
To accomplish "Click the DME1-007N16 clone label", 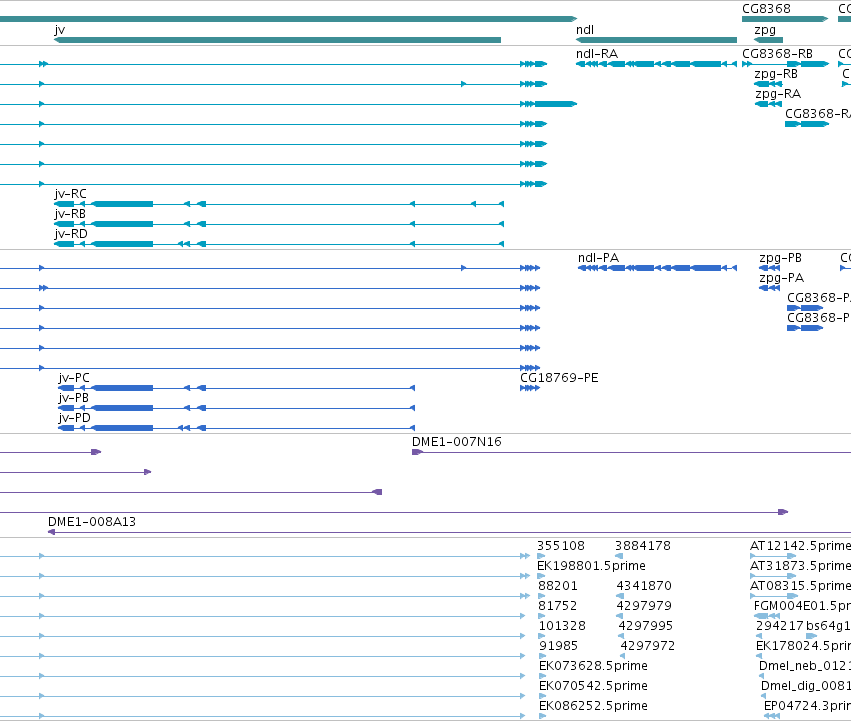I will point(456,442).
